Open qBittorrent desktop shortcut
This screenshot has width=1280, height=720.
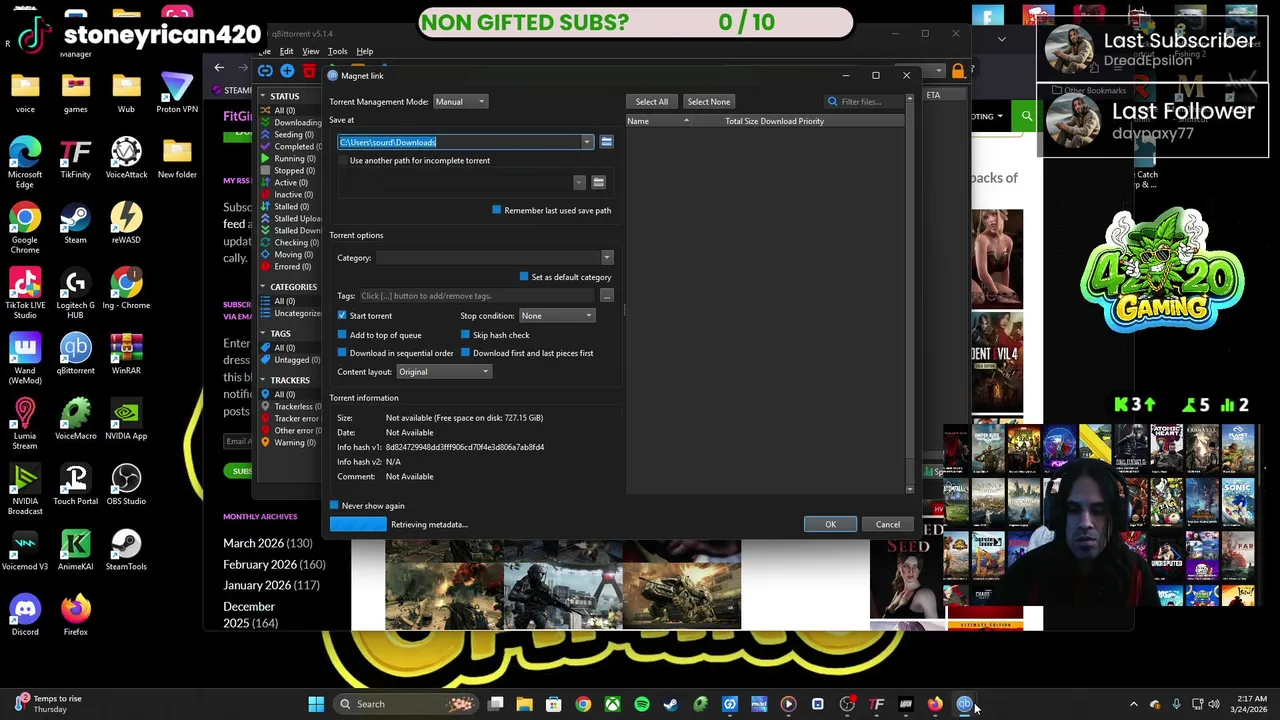75,354
